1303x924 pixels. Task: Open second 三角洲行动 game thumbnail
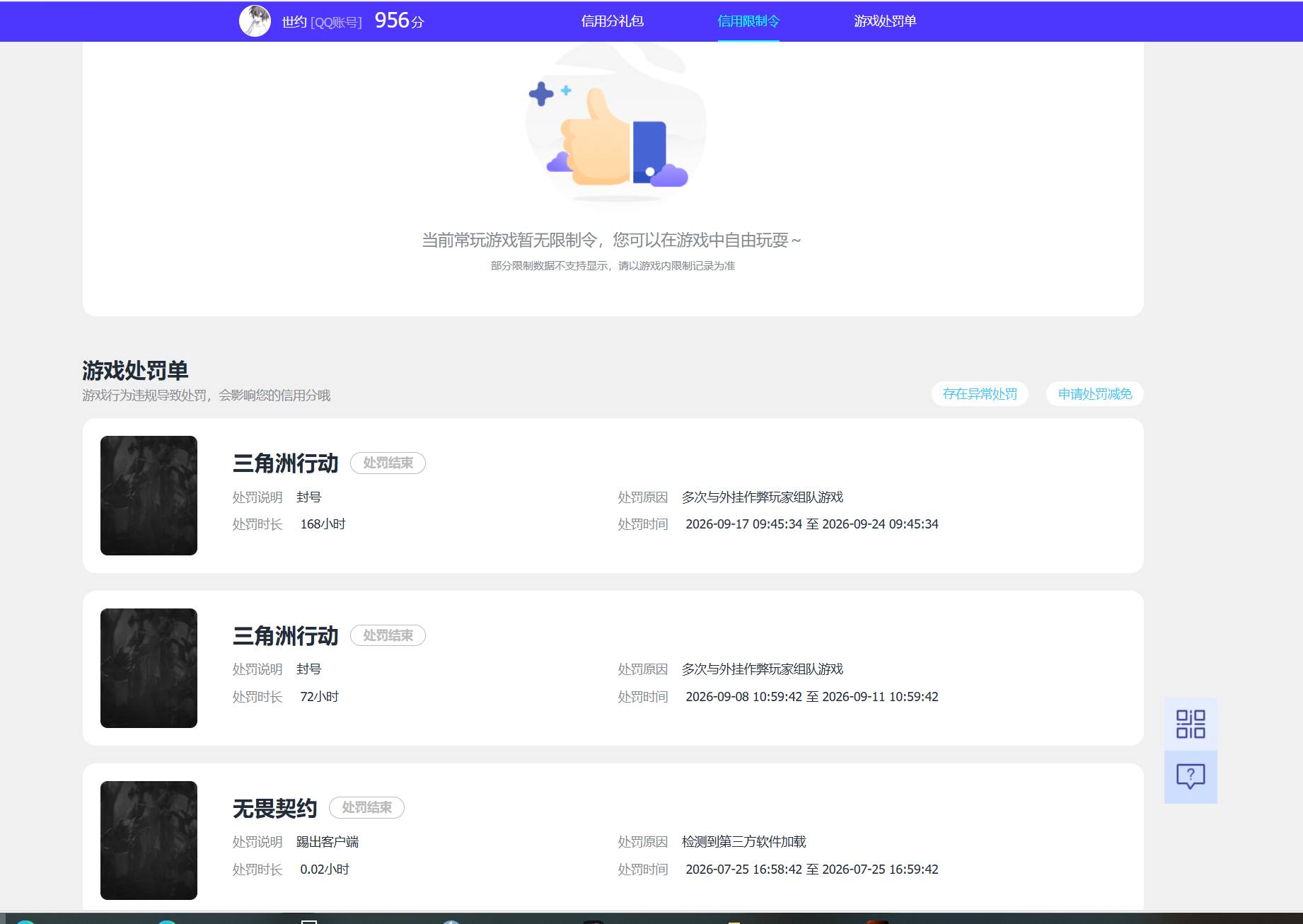pyautogui.click(x=149, y=668)
